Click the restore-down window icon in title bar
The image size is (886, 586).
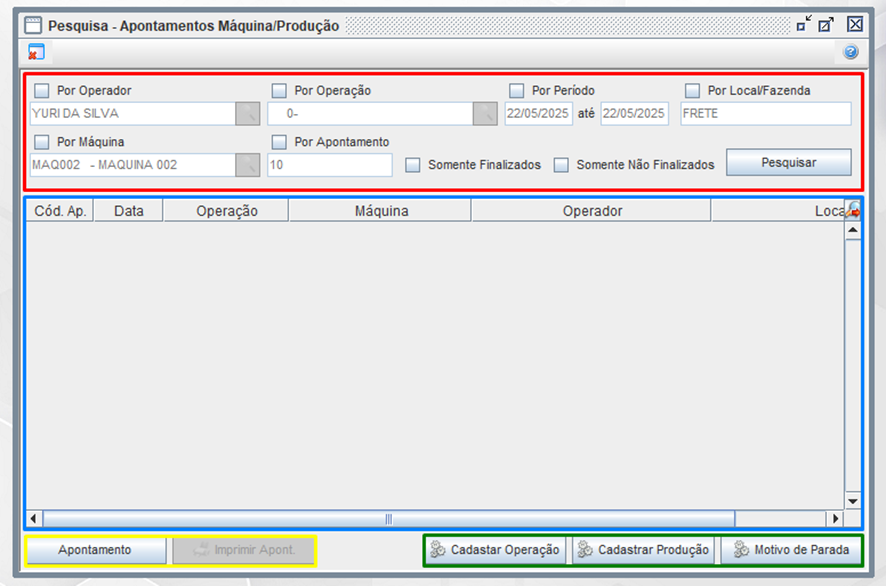pyautogui.click(x=803, y=25)
